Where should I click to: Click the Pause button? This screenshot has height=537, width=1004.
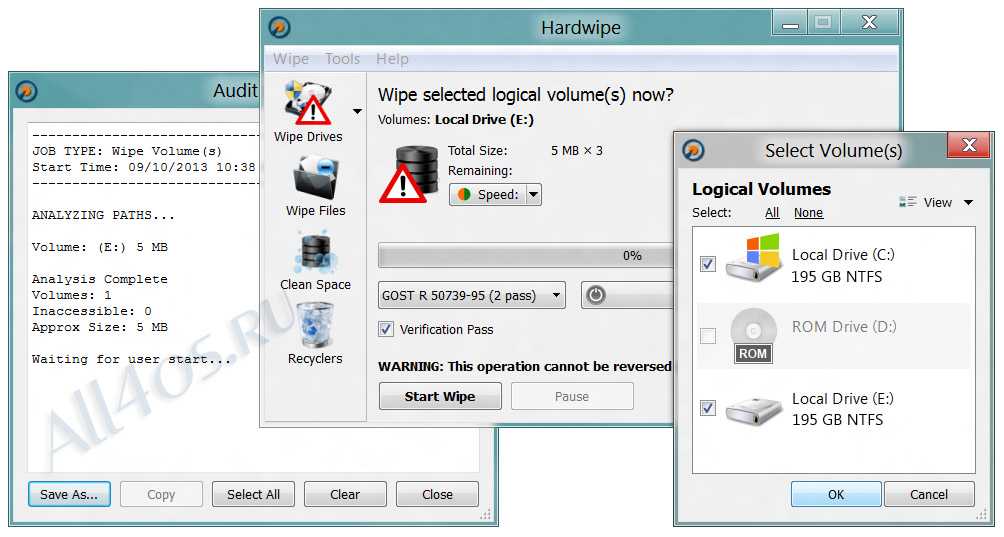572,396
